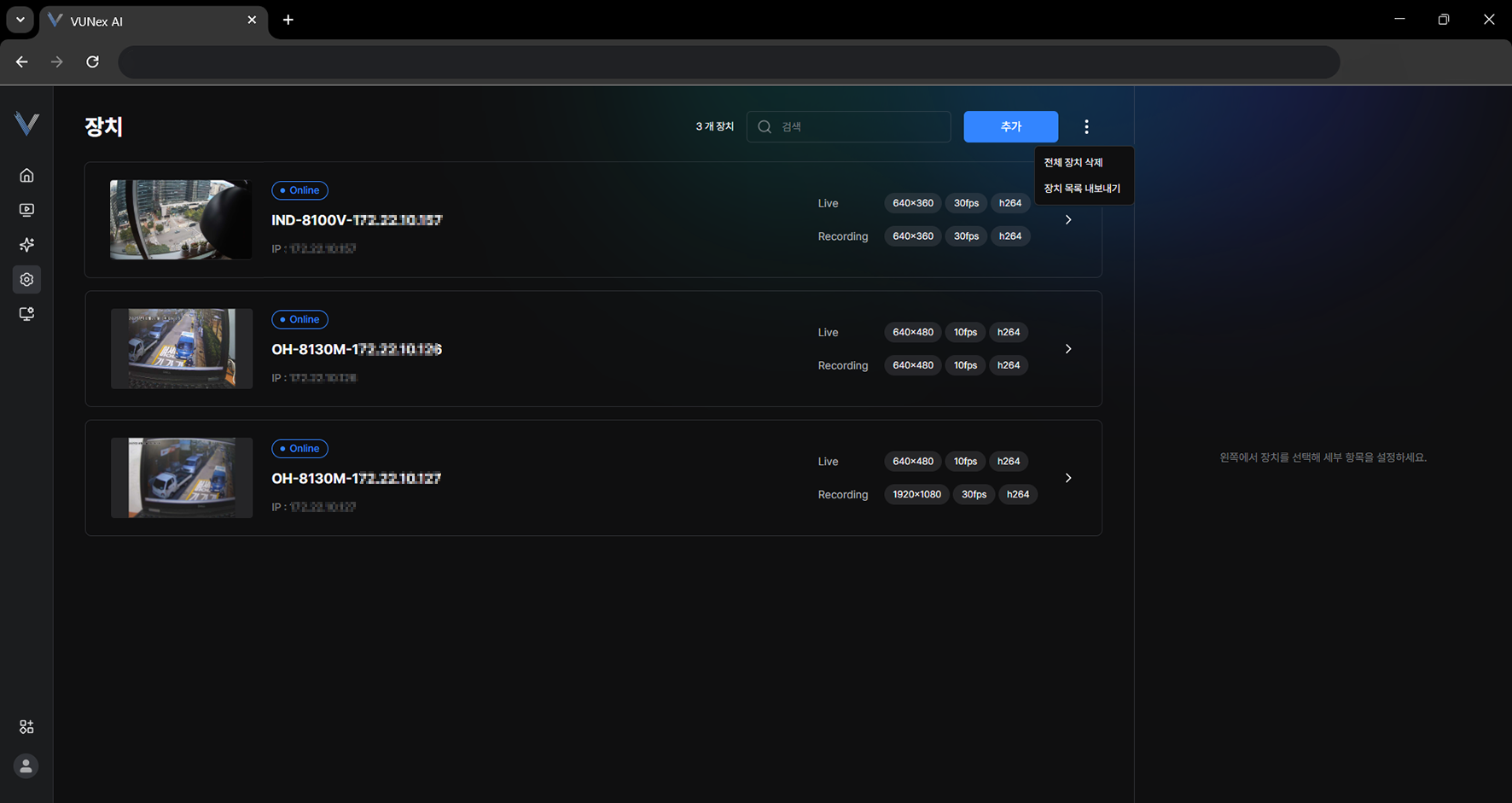Select the settings gear sidebar icon
The image size is (1512, 803).
tap(26, 279)
